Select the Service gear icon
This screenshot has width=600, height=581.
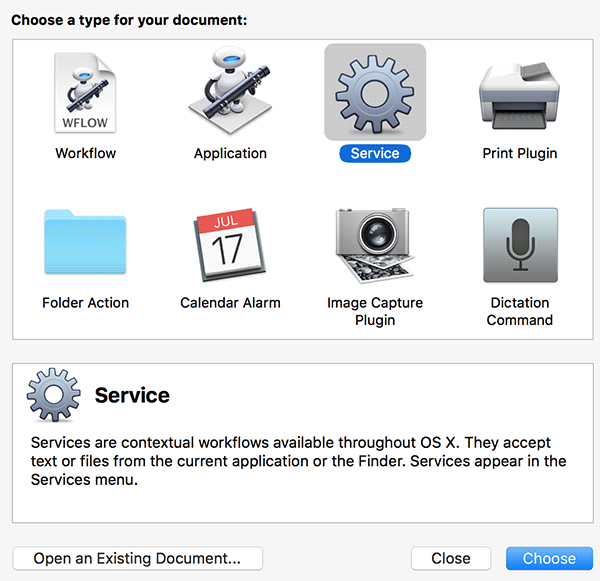(x=375, y=93)
